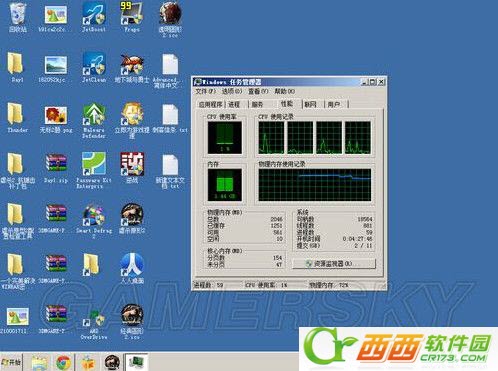Image resolution: width=498 pixels, height=371 pixels.
Task: Open Malware Defender shortcut
Action: pyautogui.click(x=94, y=120)
